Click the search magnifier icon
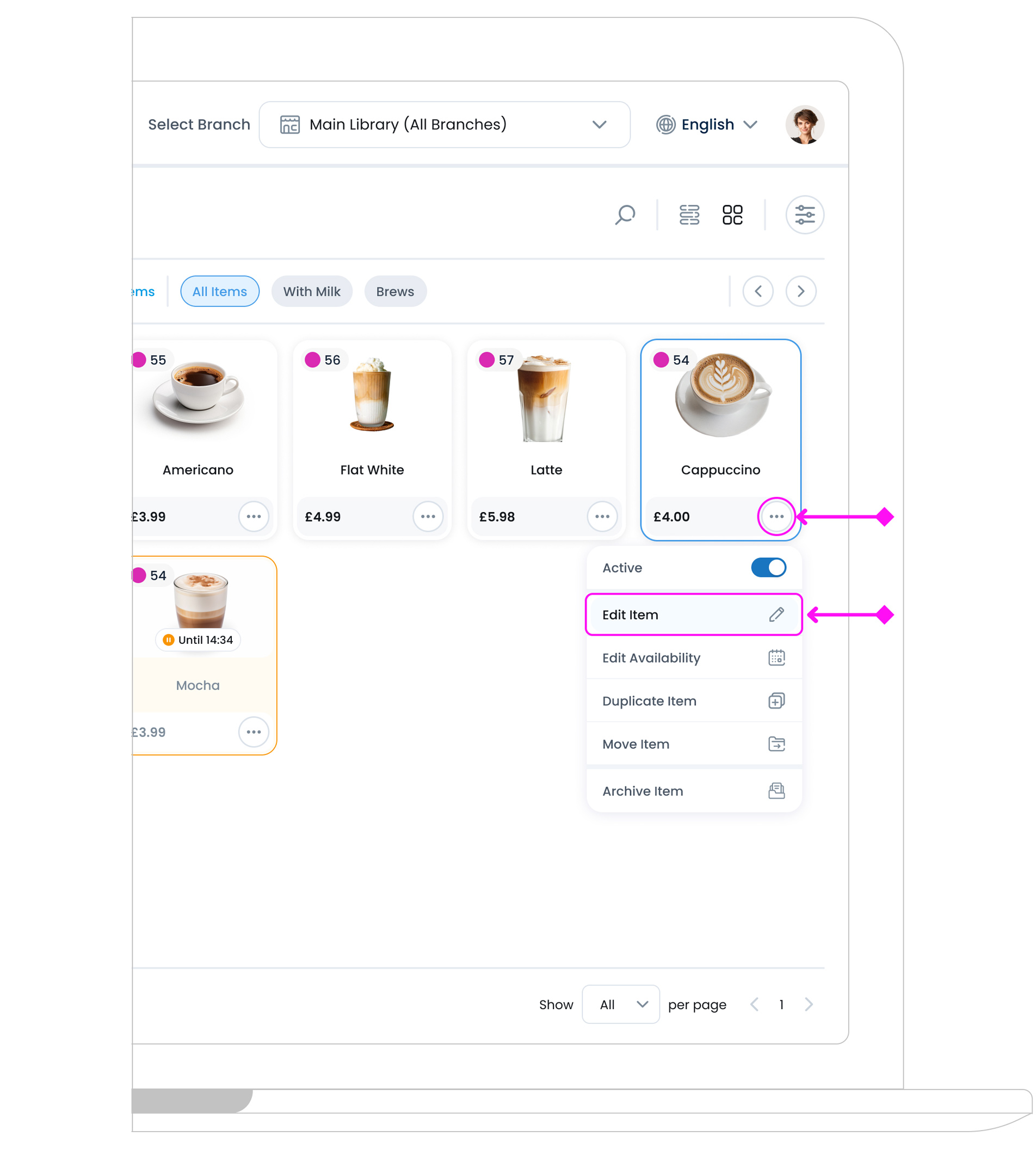The height and width of the screenshot is (1149, 1036). click(625, 214)
